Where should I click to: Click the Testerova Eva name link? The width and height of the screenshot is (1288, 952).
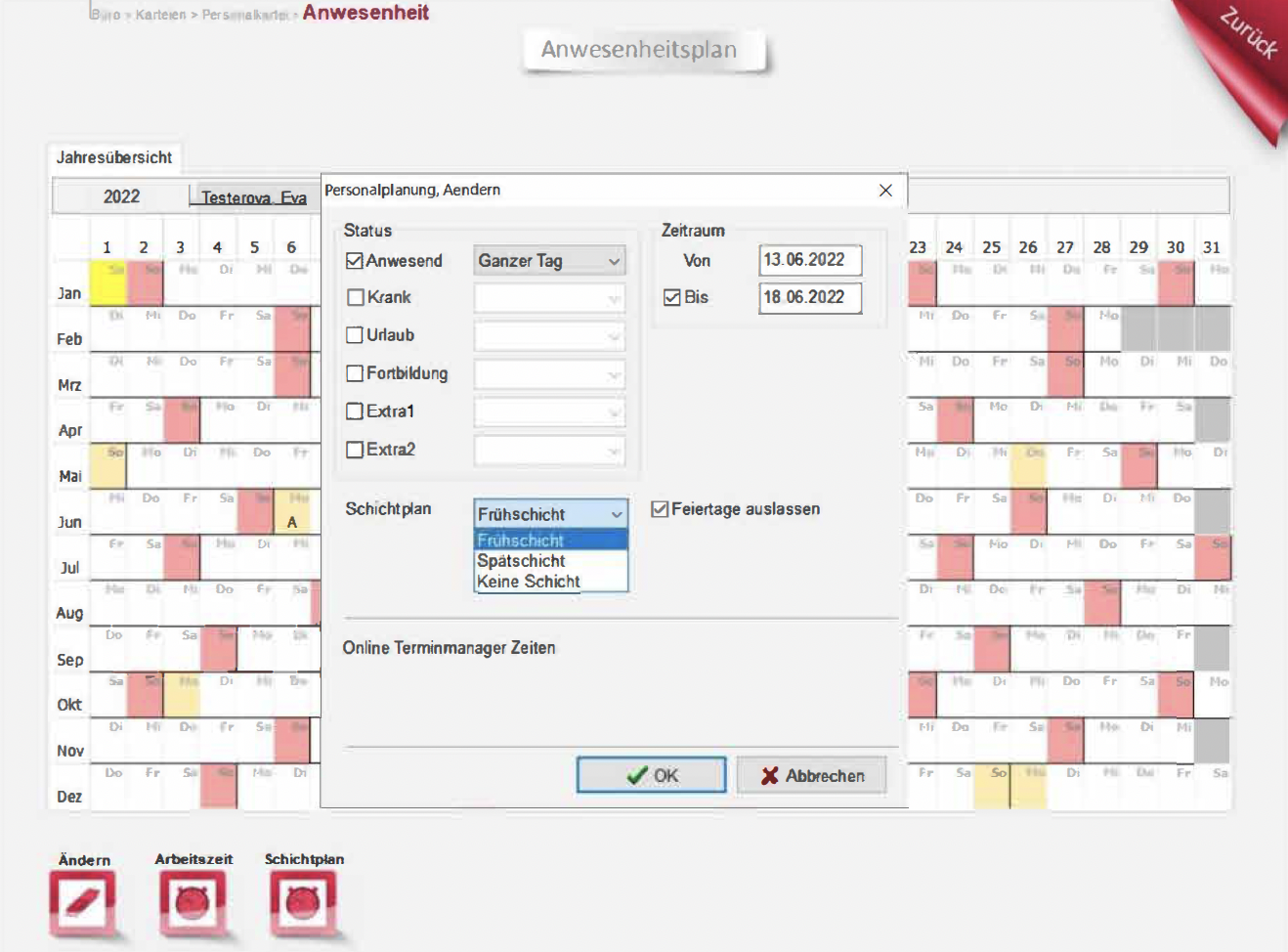tap(254, 197)
